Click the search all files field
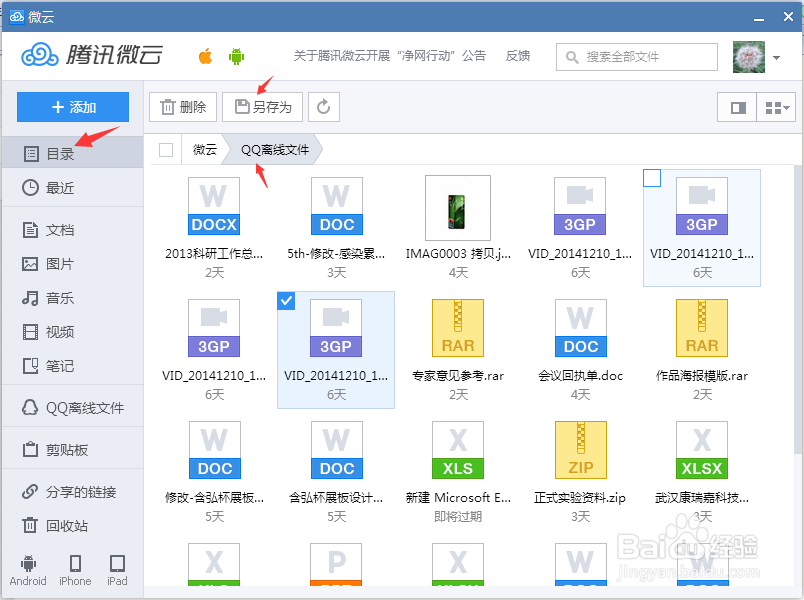804x600 pixels. tap(636, 56)
